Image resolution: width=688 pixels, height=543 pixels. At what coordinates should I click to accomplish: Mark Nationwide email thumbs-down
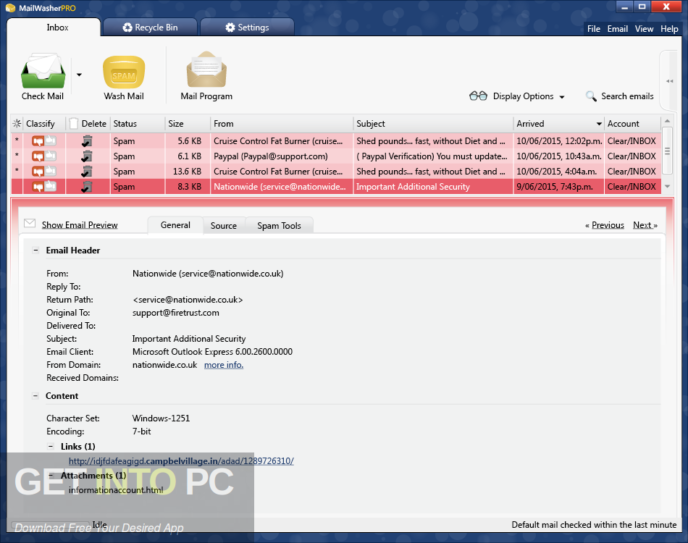(38, 187)
